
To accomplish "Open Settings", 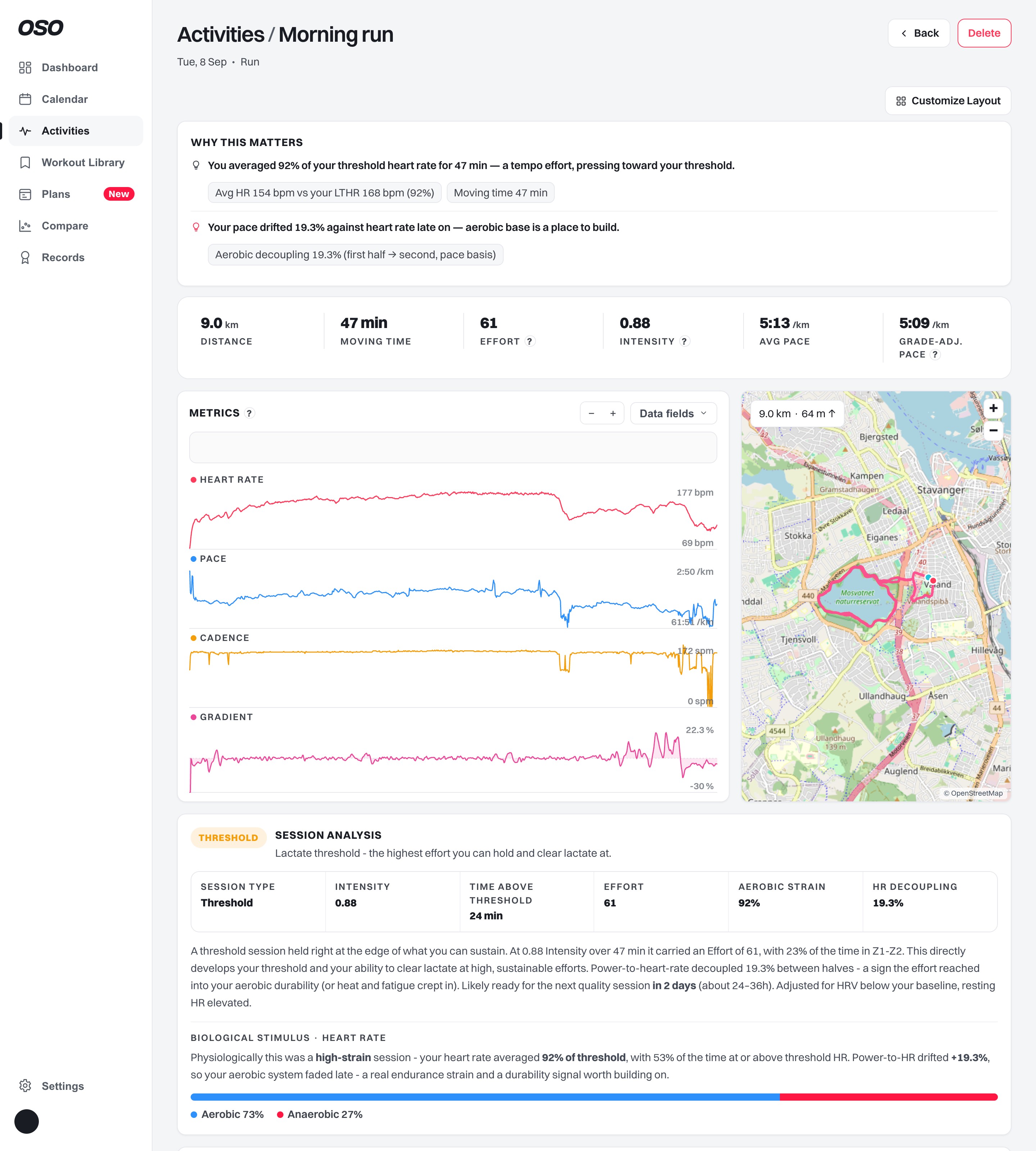I will pyautogui.click(x=76, y=1086).
